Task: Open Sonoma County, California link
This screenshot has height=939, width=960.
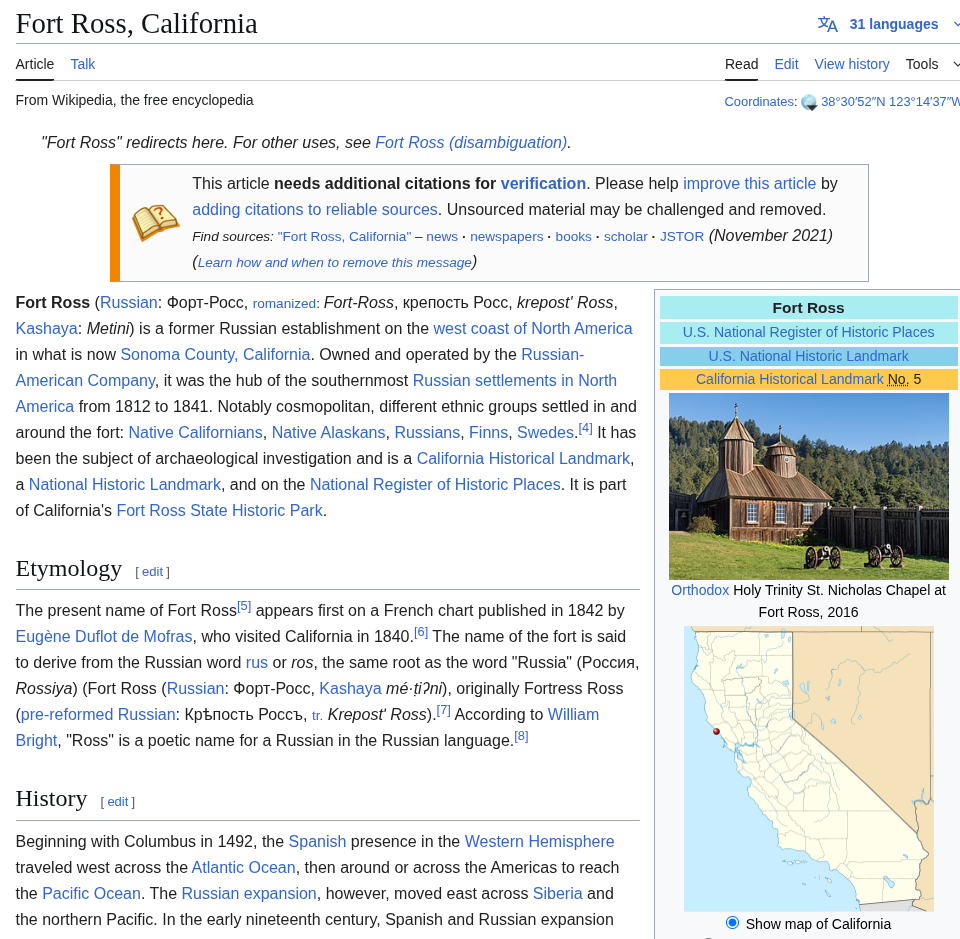Action: pyautogui.click(x=215, y=355)
